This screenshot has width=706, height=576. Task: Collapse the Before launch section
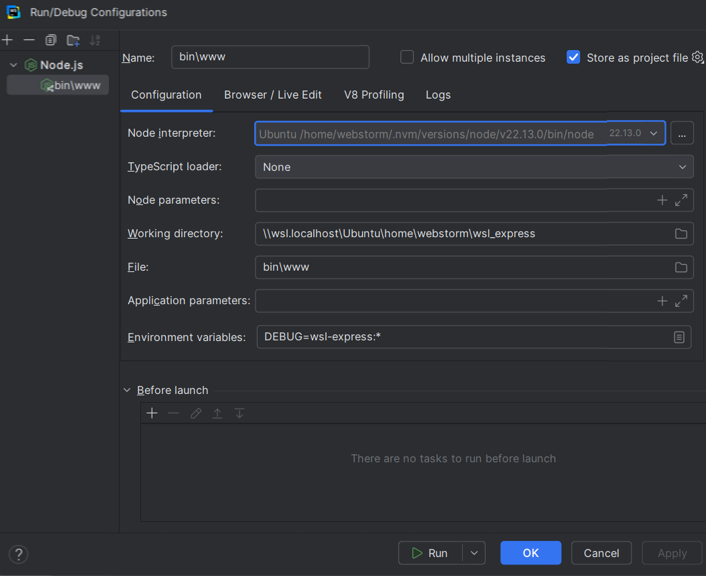tap(127, 390)
